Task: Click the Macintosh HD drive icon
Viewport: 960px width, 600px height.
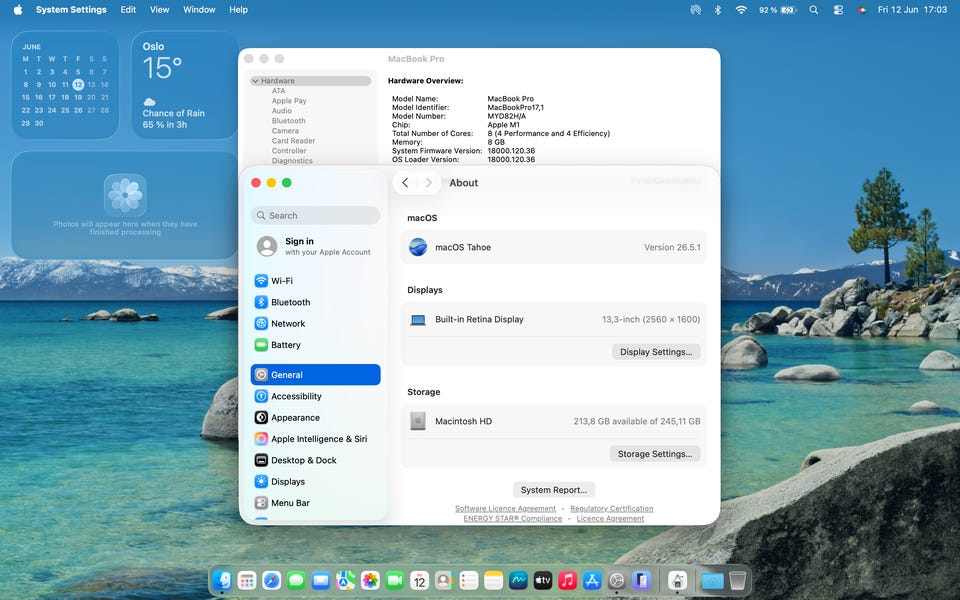Action: click(x=418, y=421)
